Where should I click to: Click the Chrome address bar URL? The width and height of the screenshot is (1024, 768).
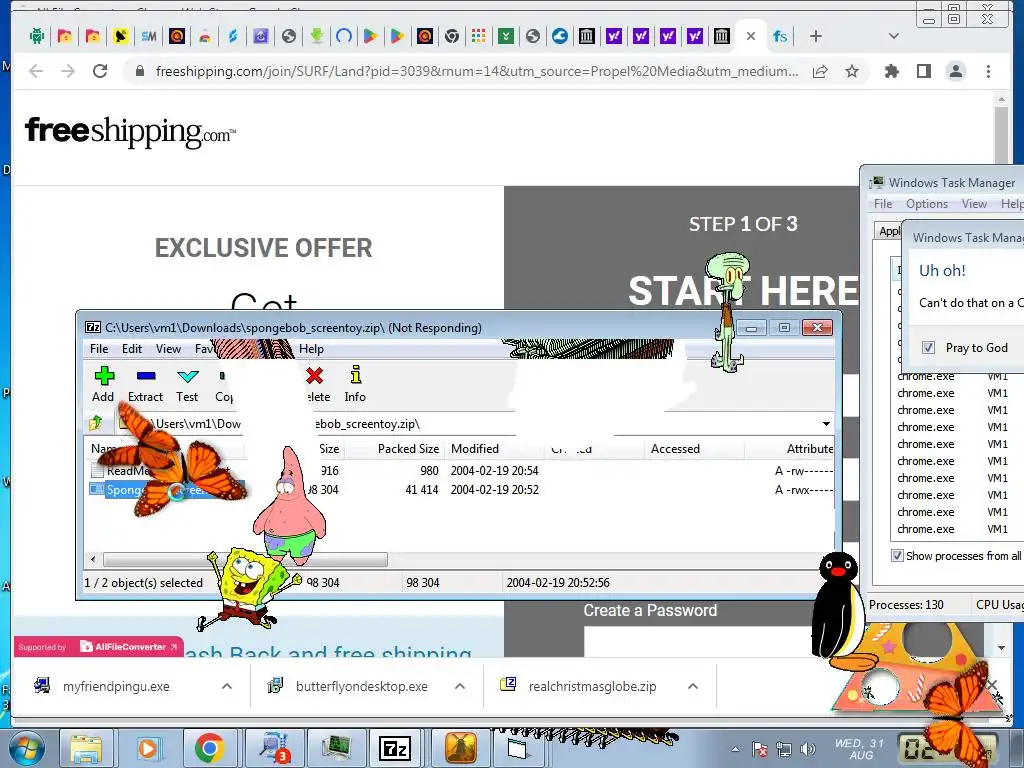[x=476, y=71]
